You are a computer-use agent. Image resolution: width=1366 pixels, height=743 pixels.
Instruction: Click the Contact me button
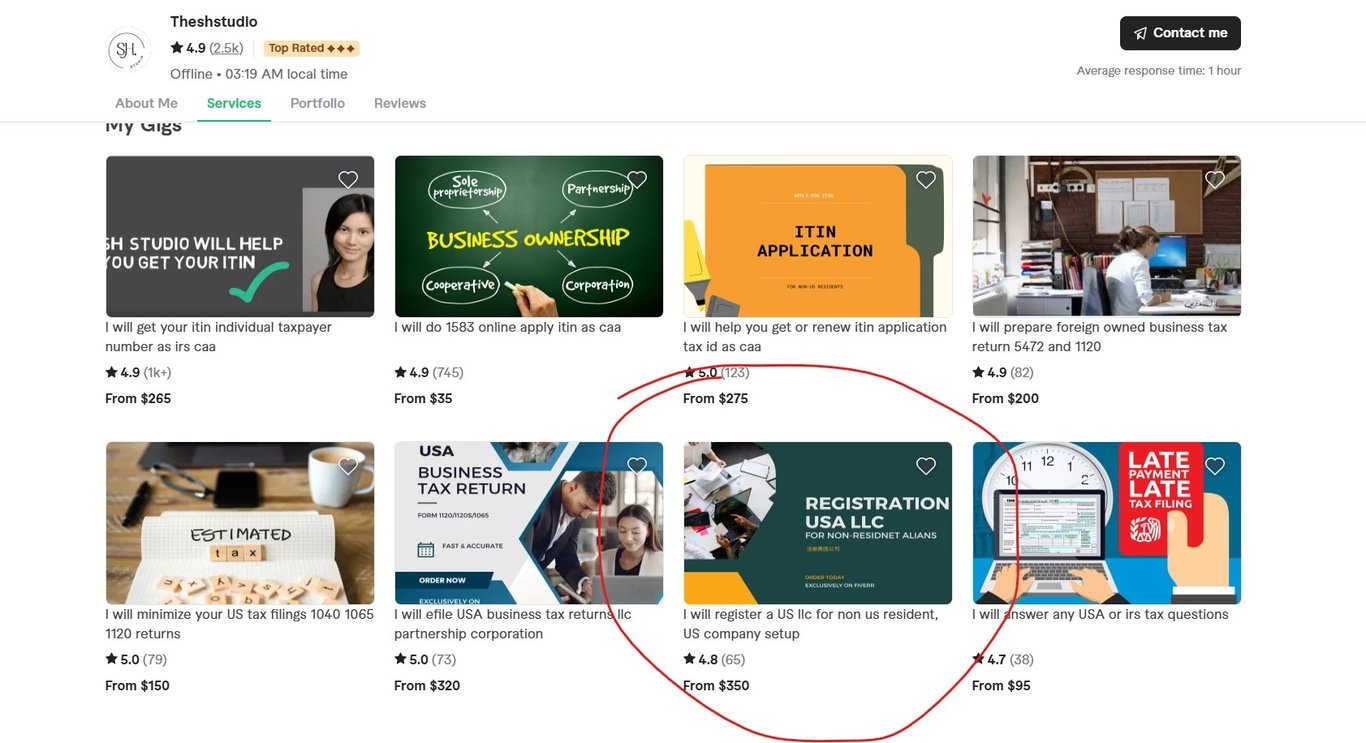tap(1180, 33)
